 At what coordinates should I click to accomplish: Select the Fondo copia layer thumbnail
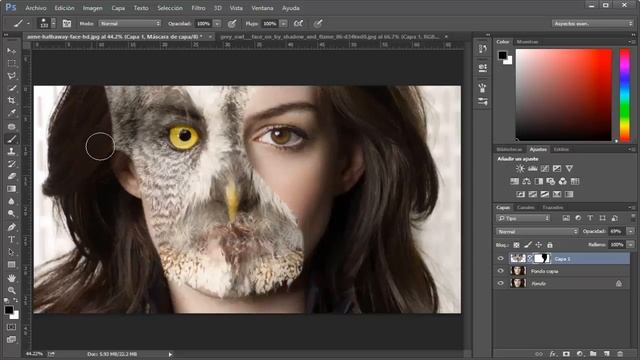pyautogui.click(x=518, y=271)
